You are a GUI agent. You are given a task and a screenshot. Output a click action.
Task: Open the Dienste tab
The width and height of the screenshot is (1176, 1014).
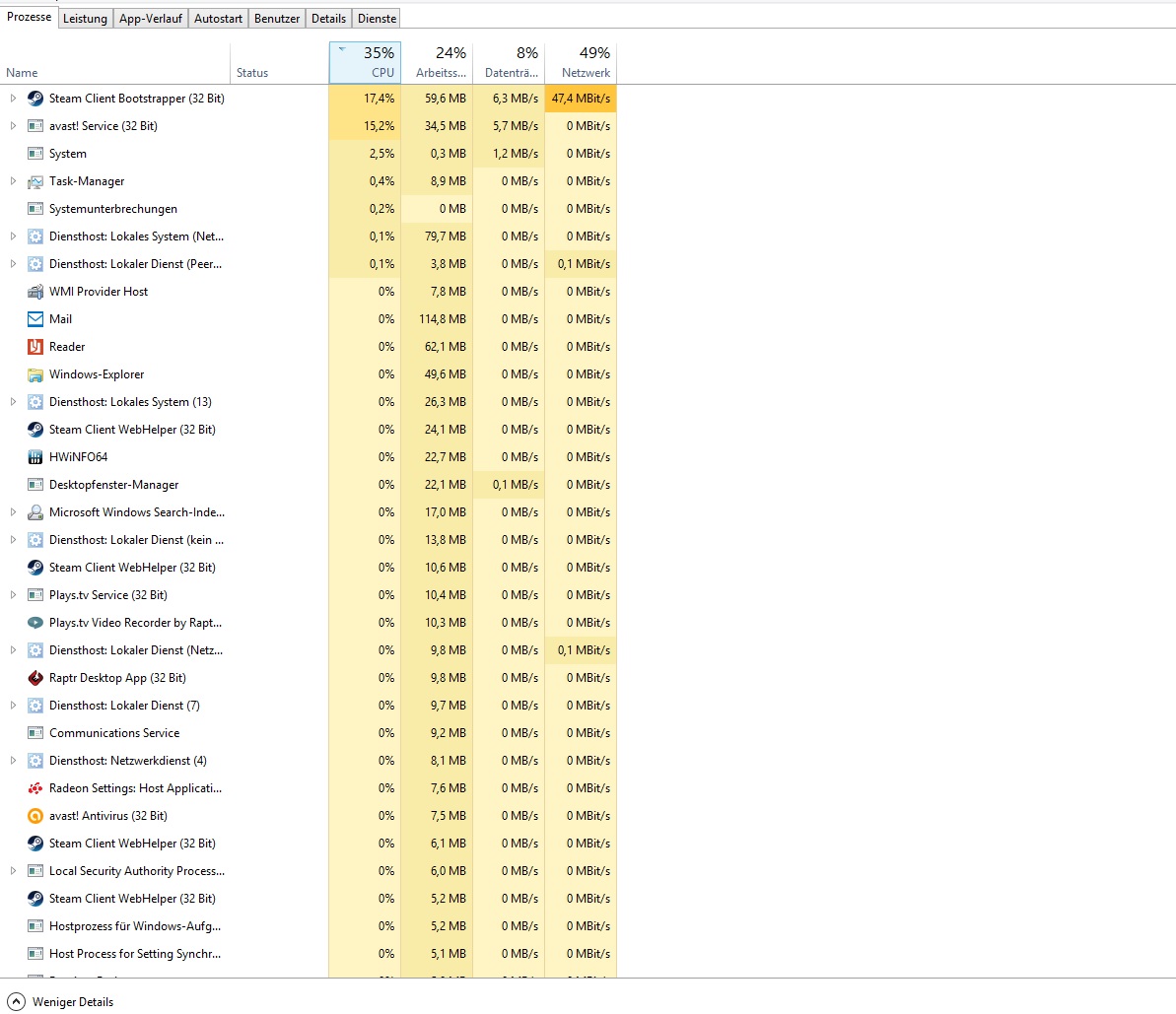[x=377, y=18]
